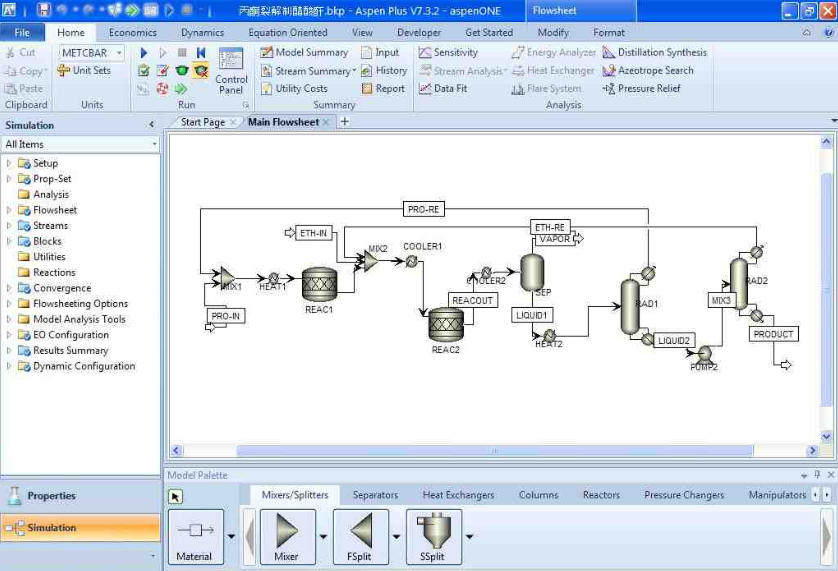Open the Report
Image resolution: width=838 pixels, height=571 pixels.
pyautogui.click(x=383, y=89)
